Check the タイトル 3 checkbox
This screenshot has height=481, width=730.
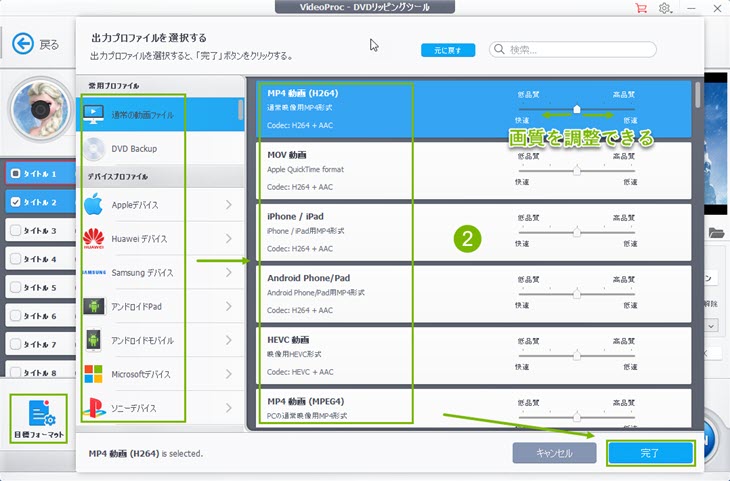(x=15, y=230)
